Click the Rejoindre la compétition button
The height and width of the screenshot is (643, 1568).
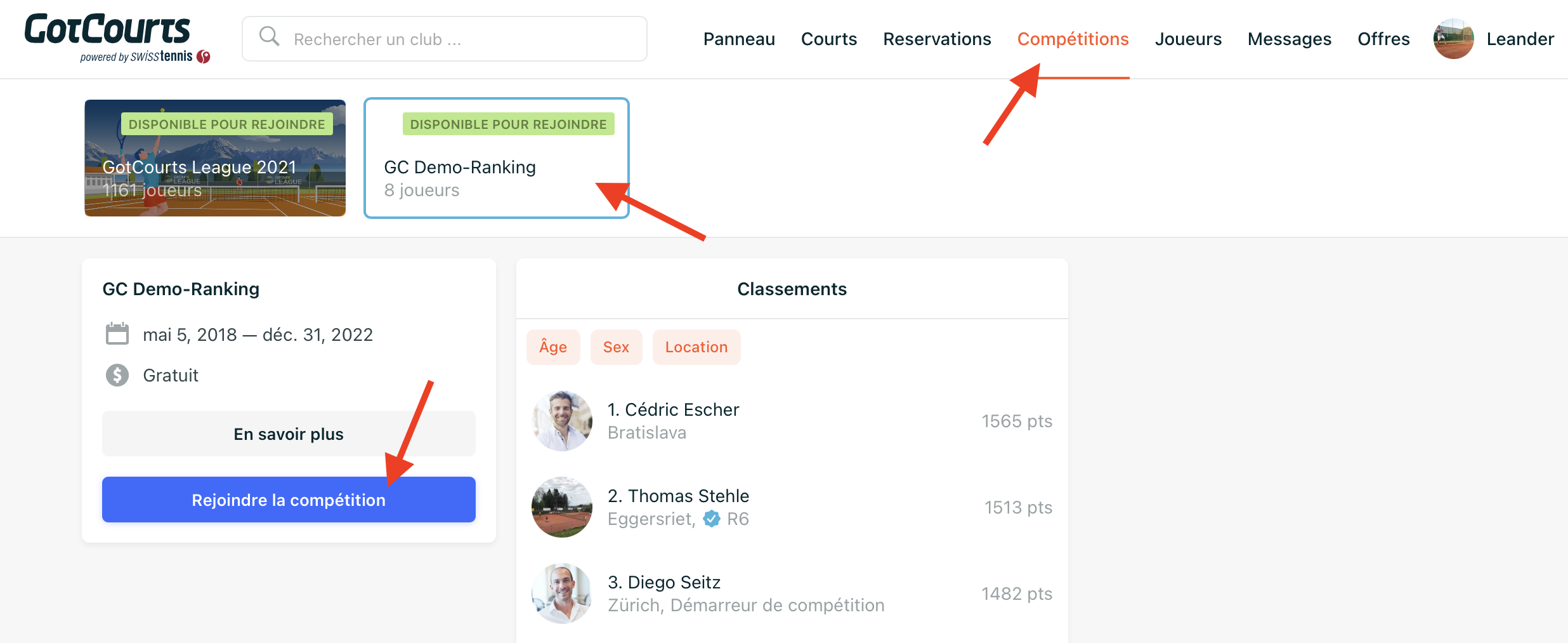click(x=289, y=500)
